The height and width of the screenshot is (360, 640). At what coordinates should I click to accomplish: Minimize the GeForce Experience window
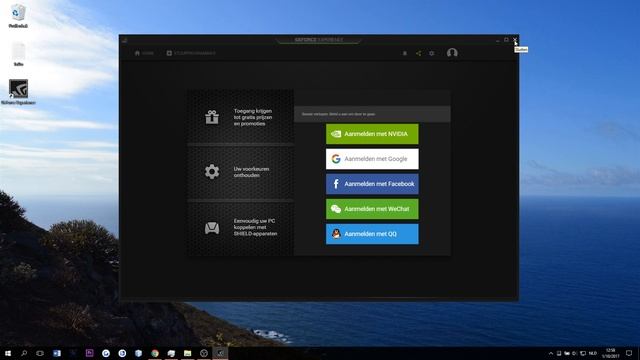[497, 40]
